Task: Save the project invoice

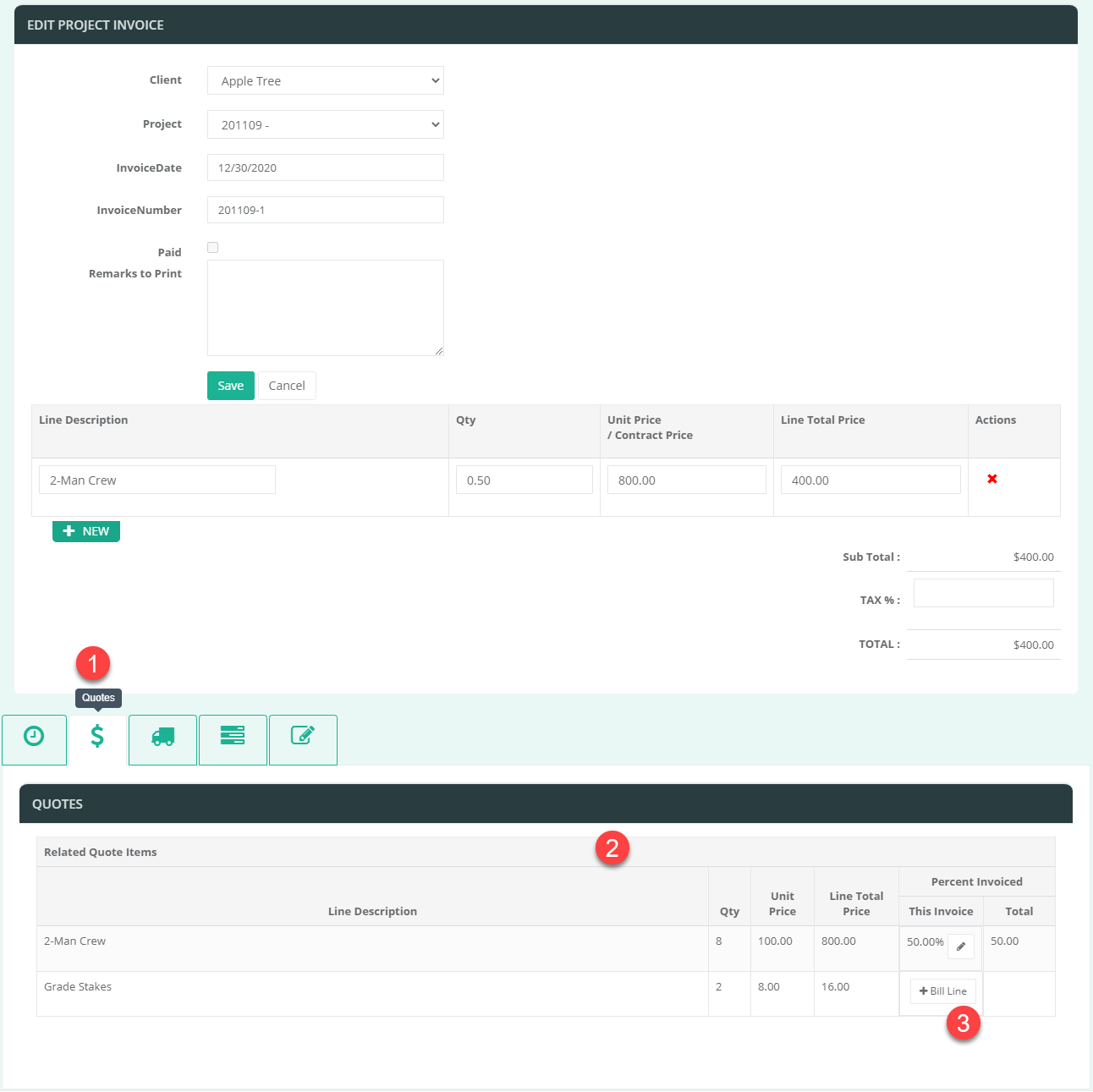Action: click(230, 386)
